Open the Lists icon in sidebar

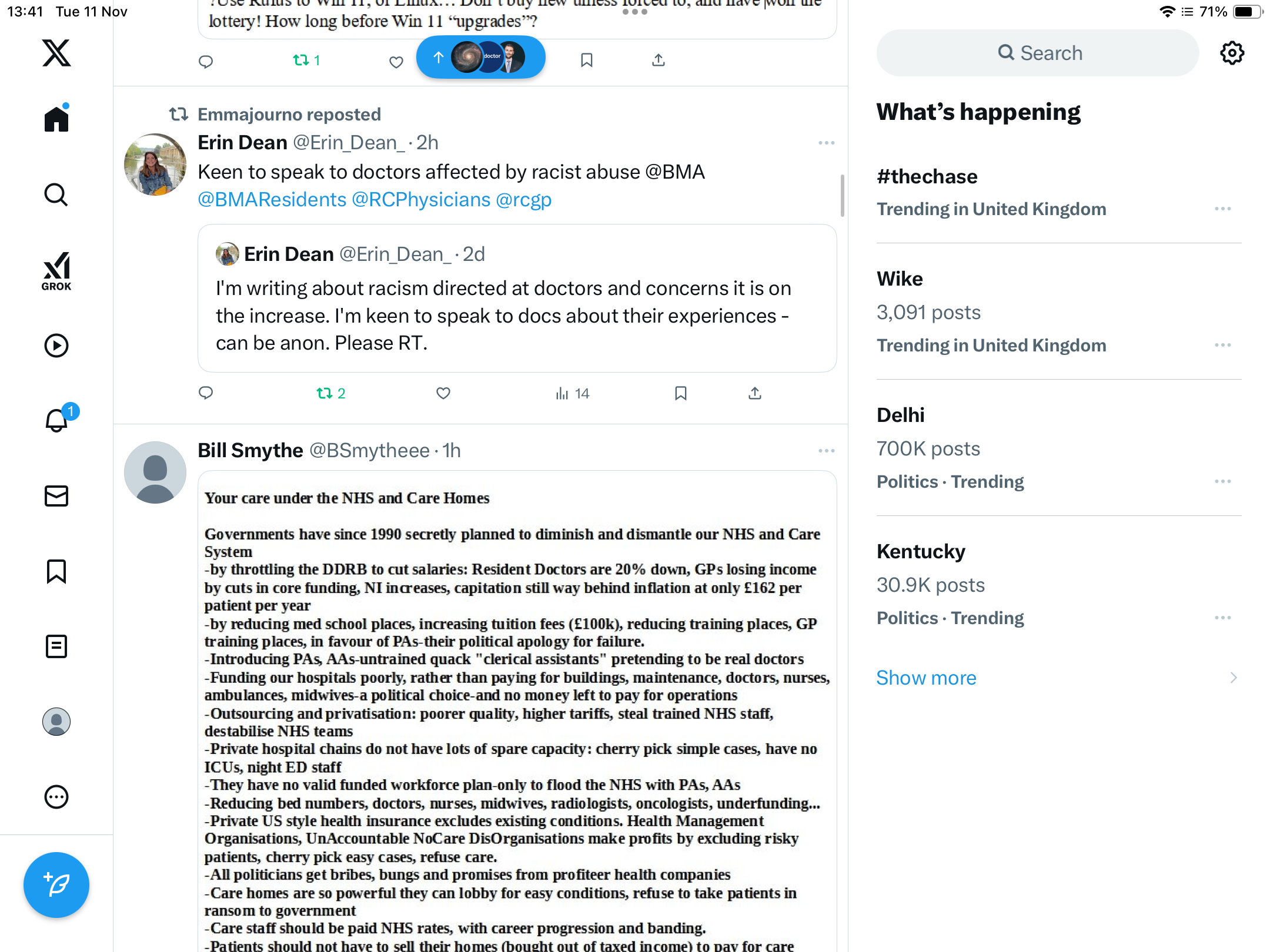coord(56,646)
